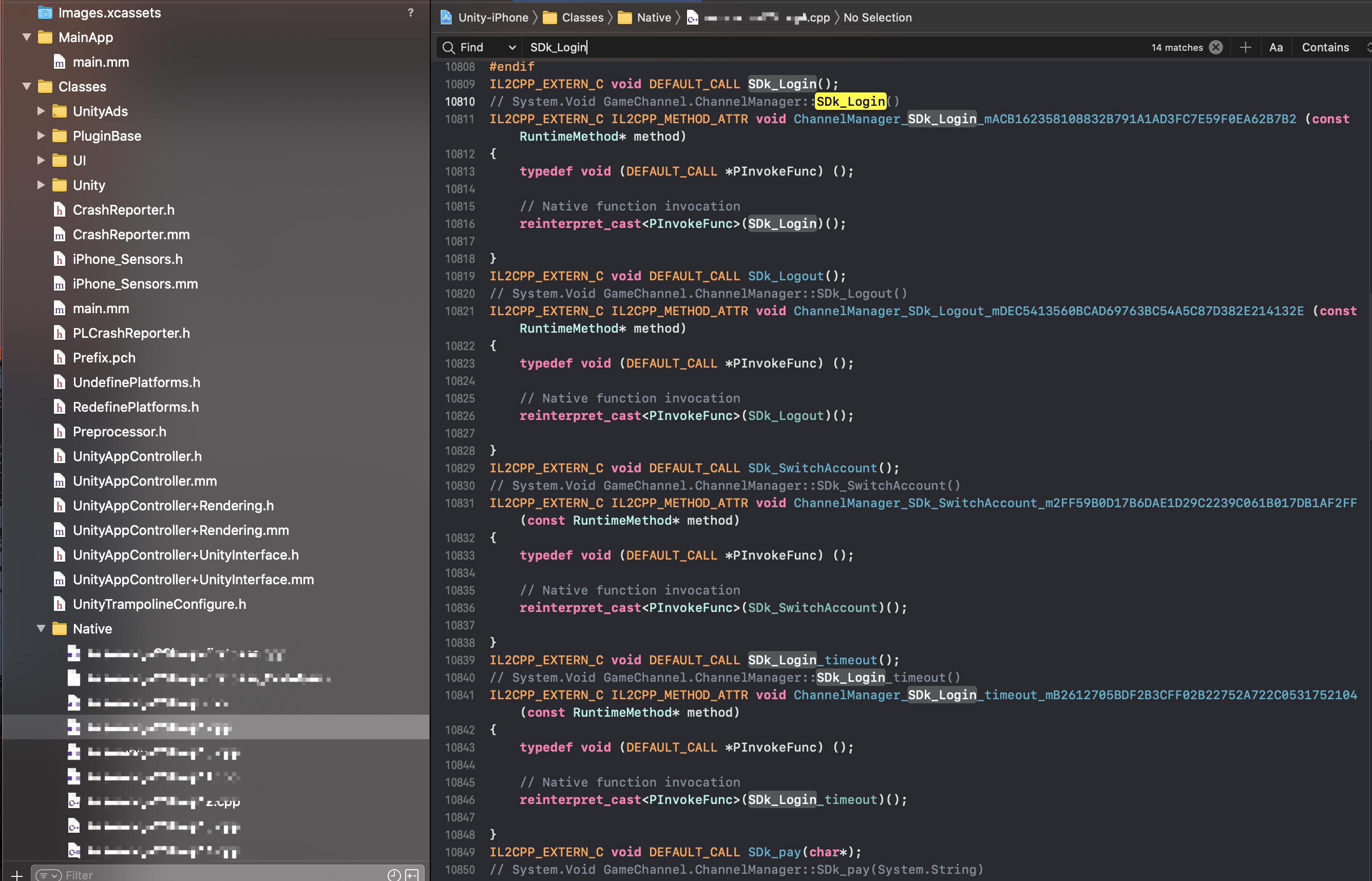The image size is (1372, 881).
Task: Click the yellow highlighted SDk_Login match on line 10810
Action: (850, 101)
